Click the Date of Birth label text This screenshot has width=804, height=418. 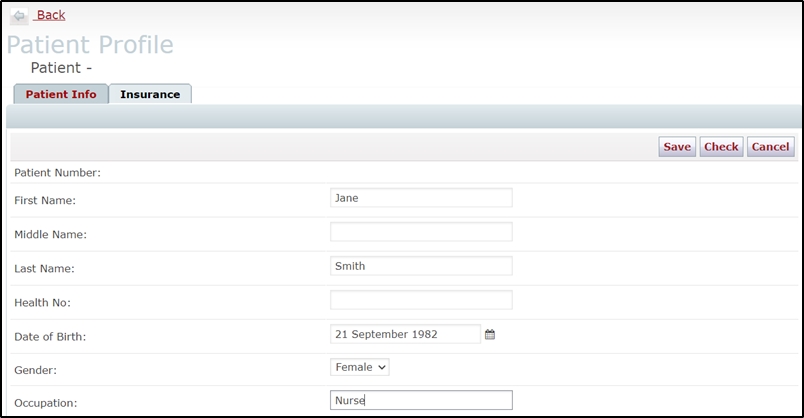pyautogui.click(x=50, y=337)
